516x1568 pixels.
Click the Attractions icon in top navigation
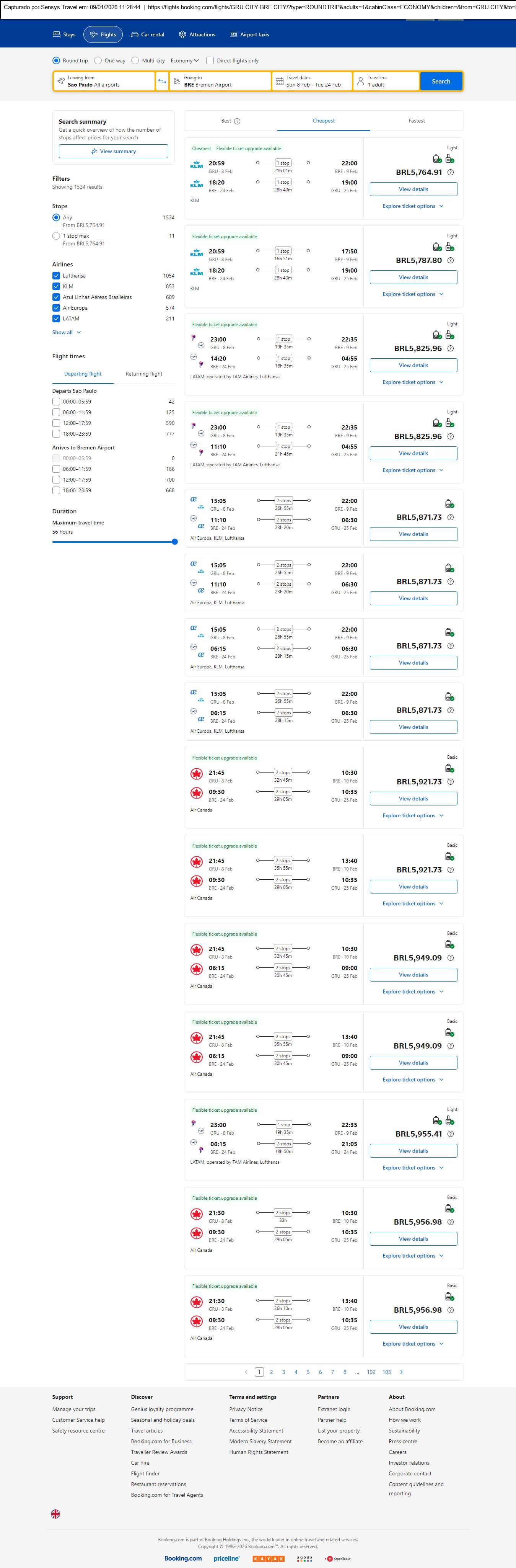tap(182, 35)
